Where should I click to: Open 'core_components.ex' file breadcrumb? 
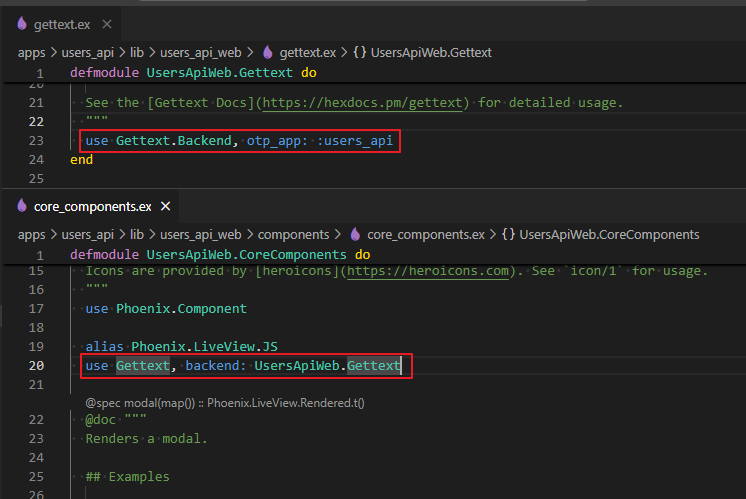coord(426,235)
